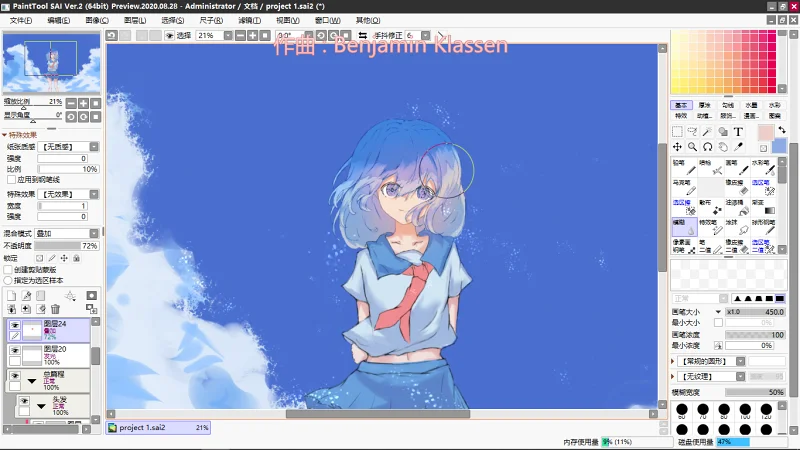Image resolution: width=800 pixels, height=450 pixels.
Task: Click the project 1.sai2 document tab
Action: (158, 428)
